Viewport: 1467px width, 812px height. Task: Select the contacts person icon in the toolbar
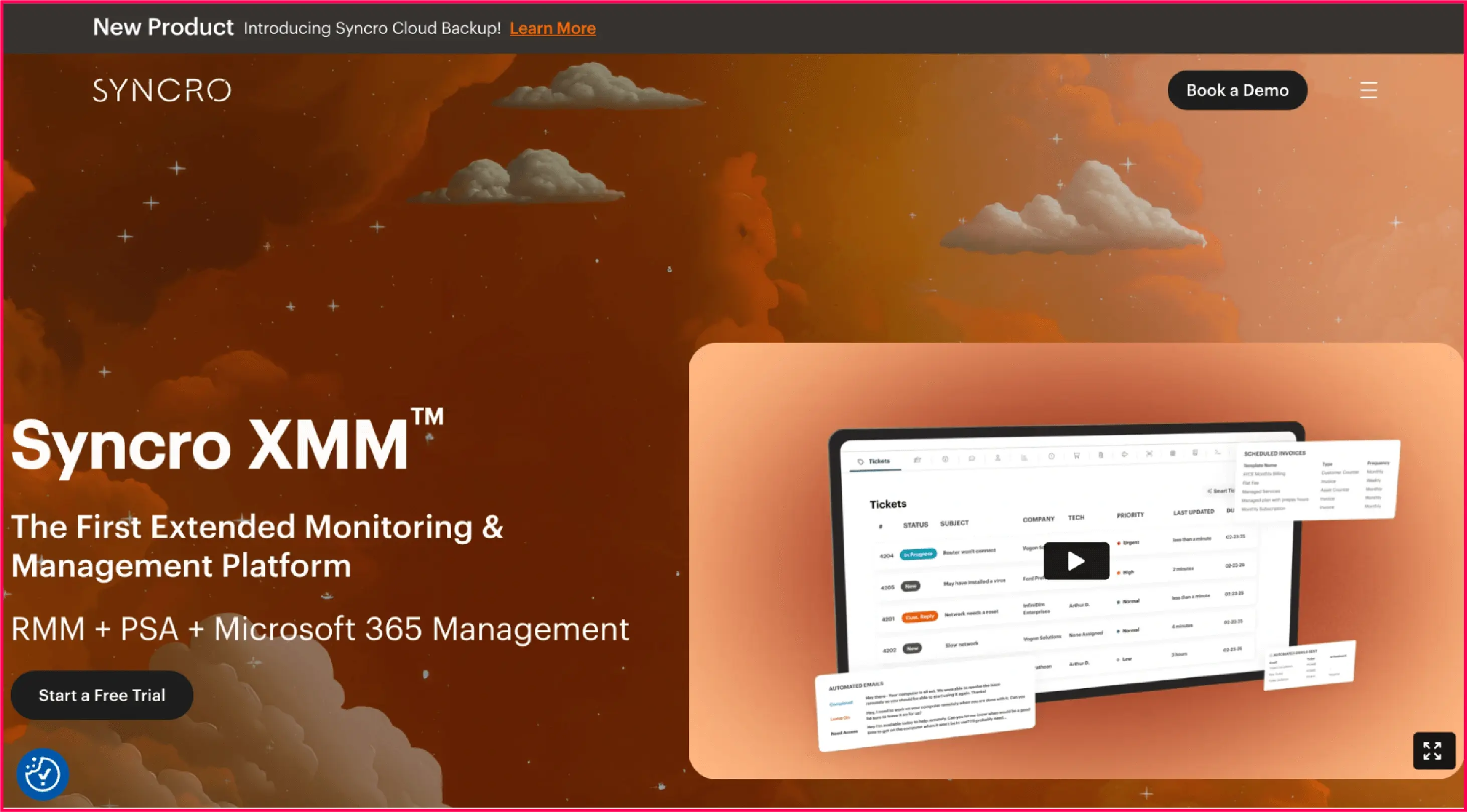998,459
